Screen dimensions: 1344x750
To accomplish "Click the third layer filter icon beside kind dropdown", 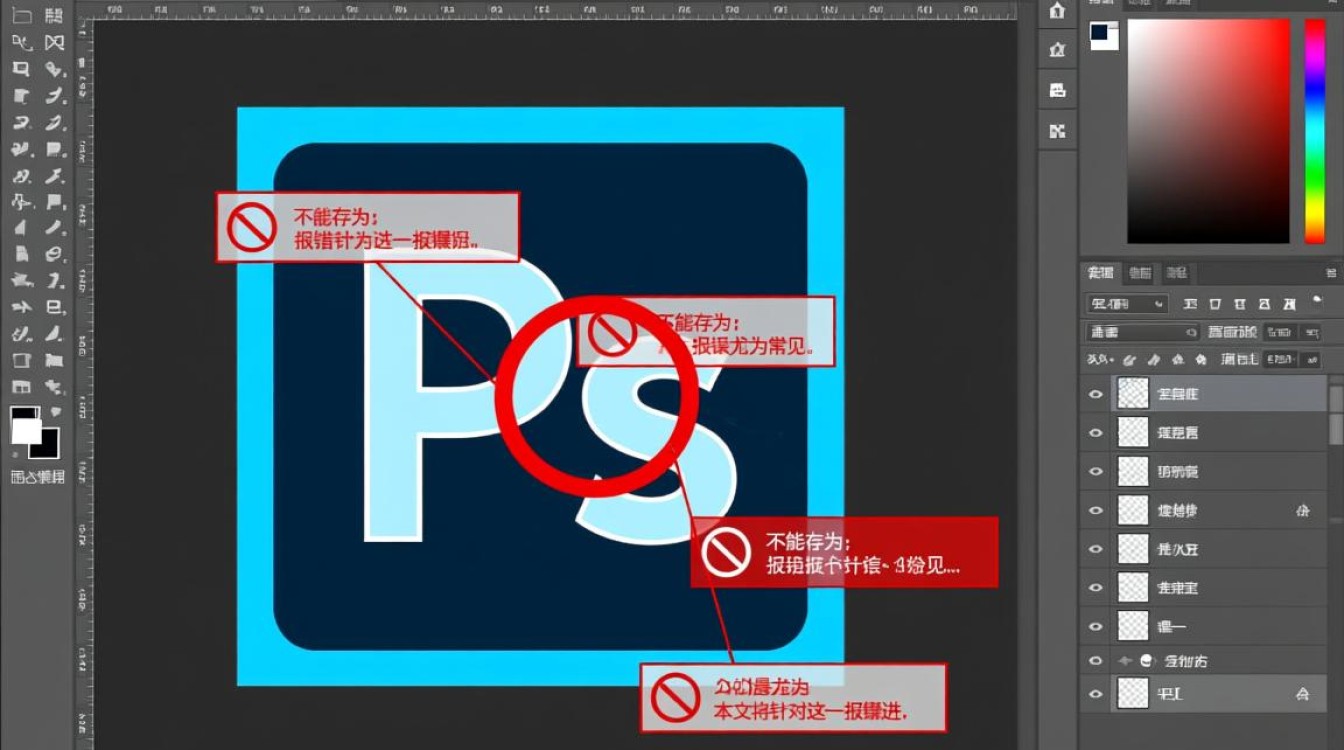I will click(x=1241, y=304).
